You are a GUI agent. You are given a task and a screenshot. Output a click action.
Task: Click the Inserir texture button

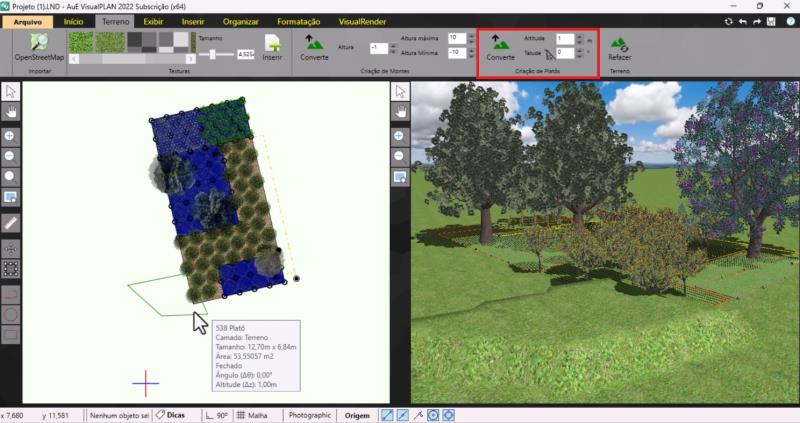click(272, 49)
